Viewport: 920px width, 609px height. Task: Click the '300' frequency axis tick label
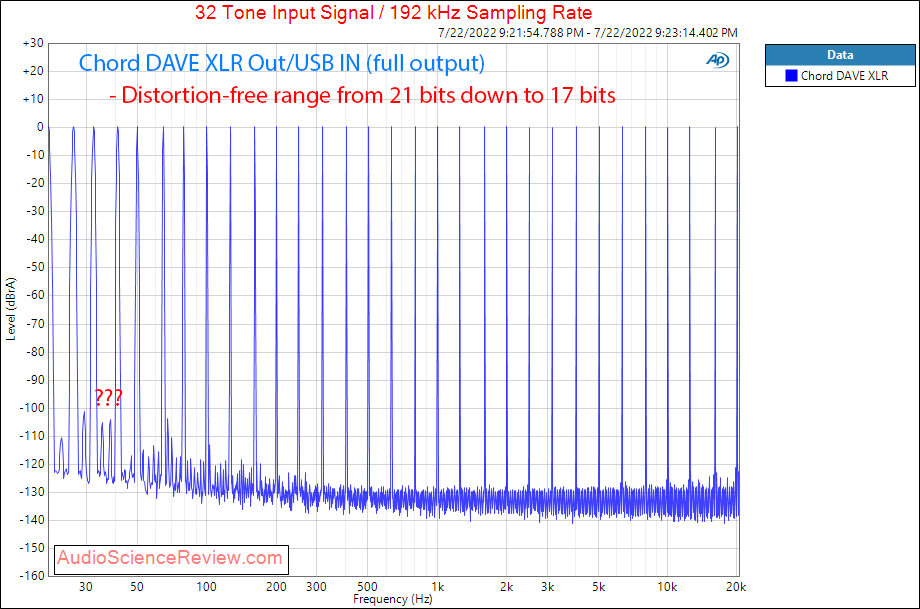[x=316, y=587]
